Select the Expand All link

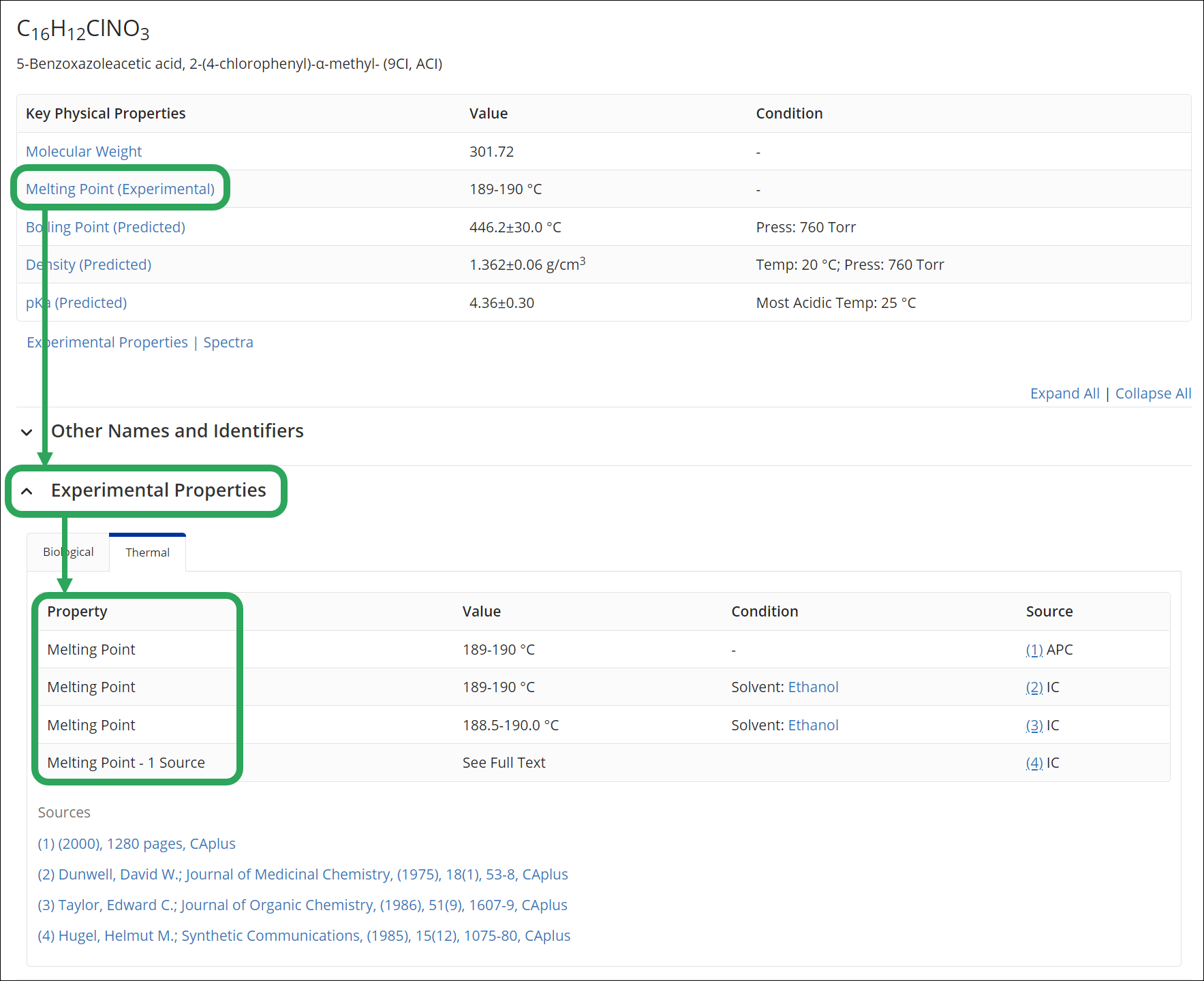point(1064,393)
